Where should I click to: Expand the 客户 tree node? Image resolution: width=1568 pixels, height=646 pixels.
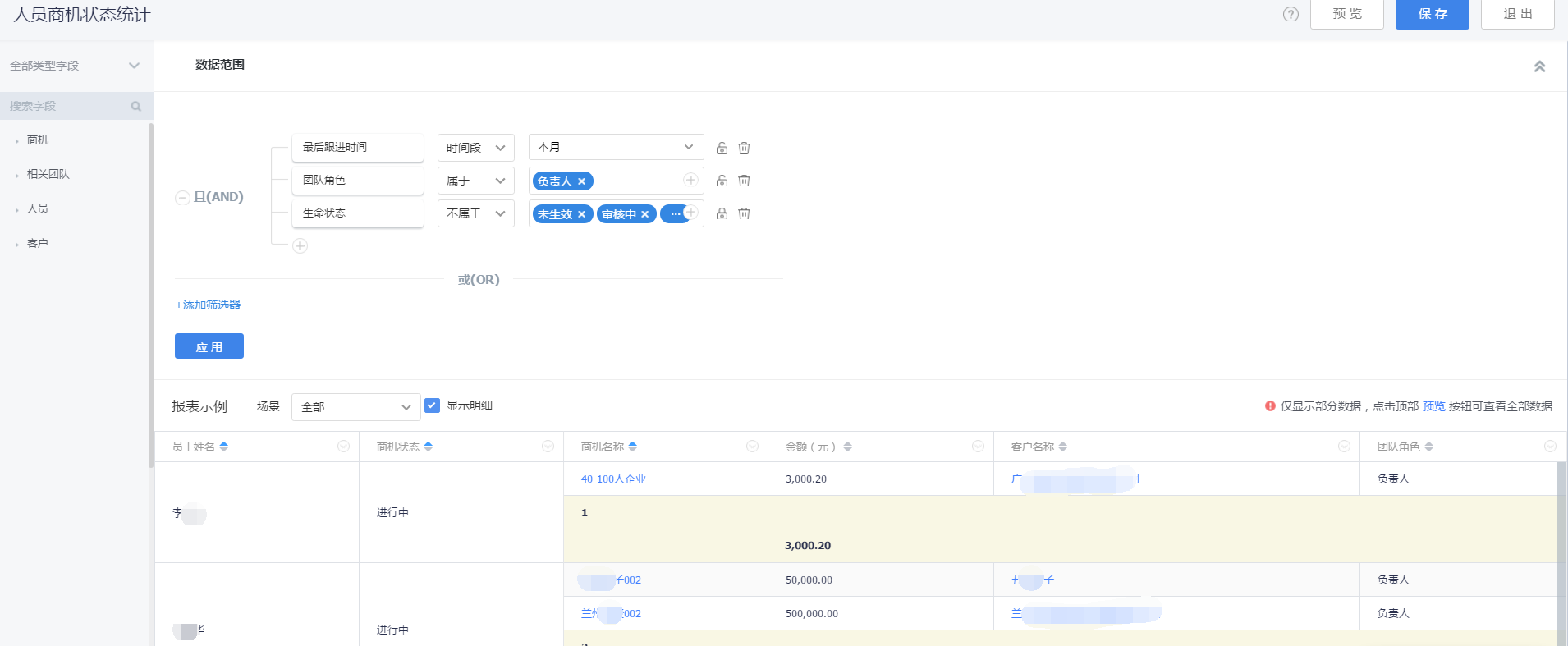click(16, 245)
